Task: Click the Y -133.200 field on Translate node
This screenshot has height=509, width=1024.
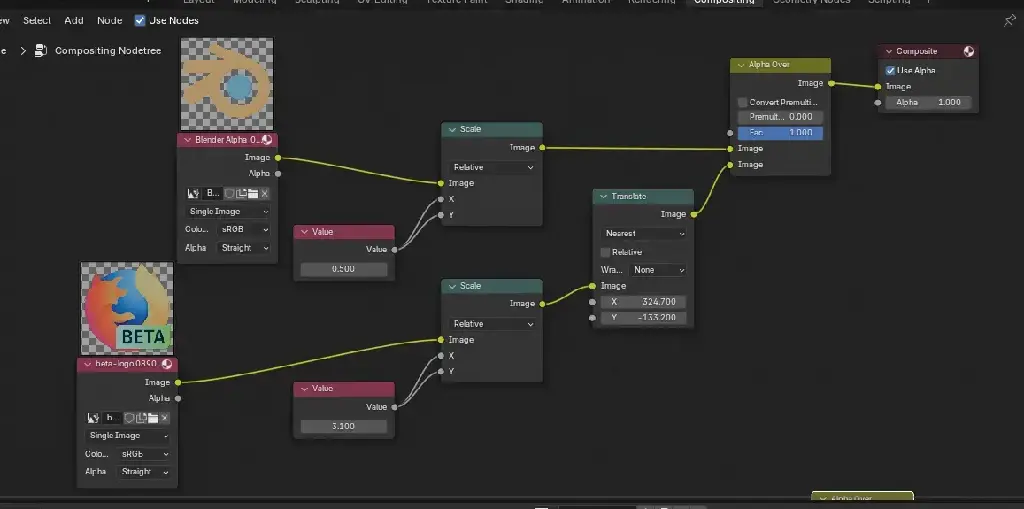Action: [643, 318]
